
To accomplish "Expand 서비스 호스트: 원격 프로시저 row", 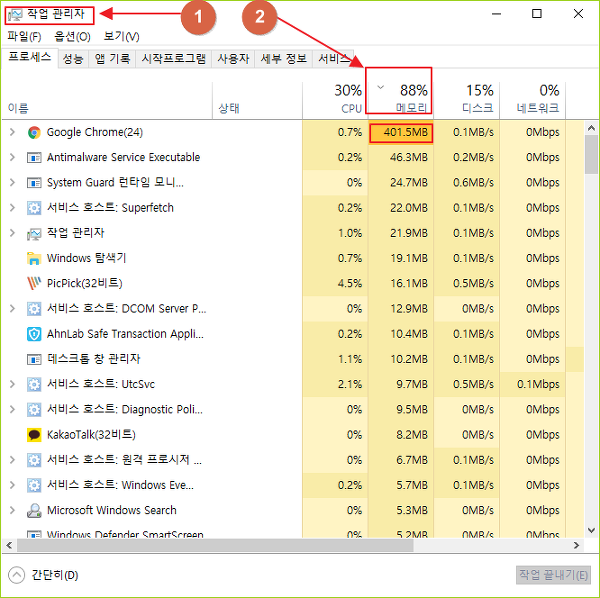I will 12,459.
